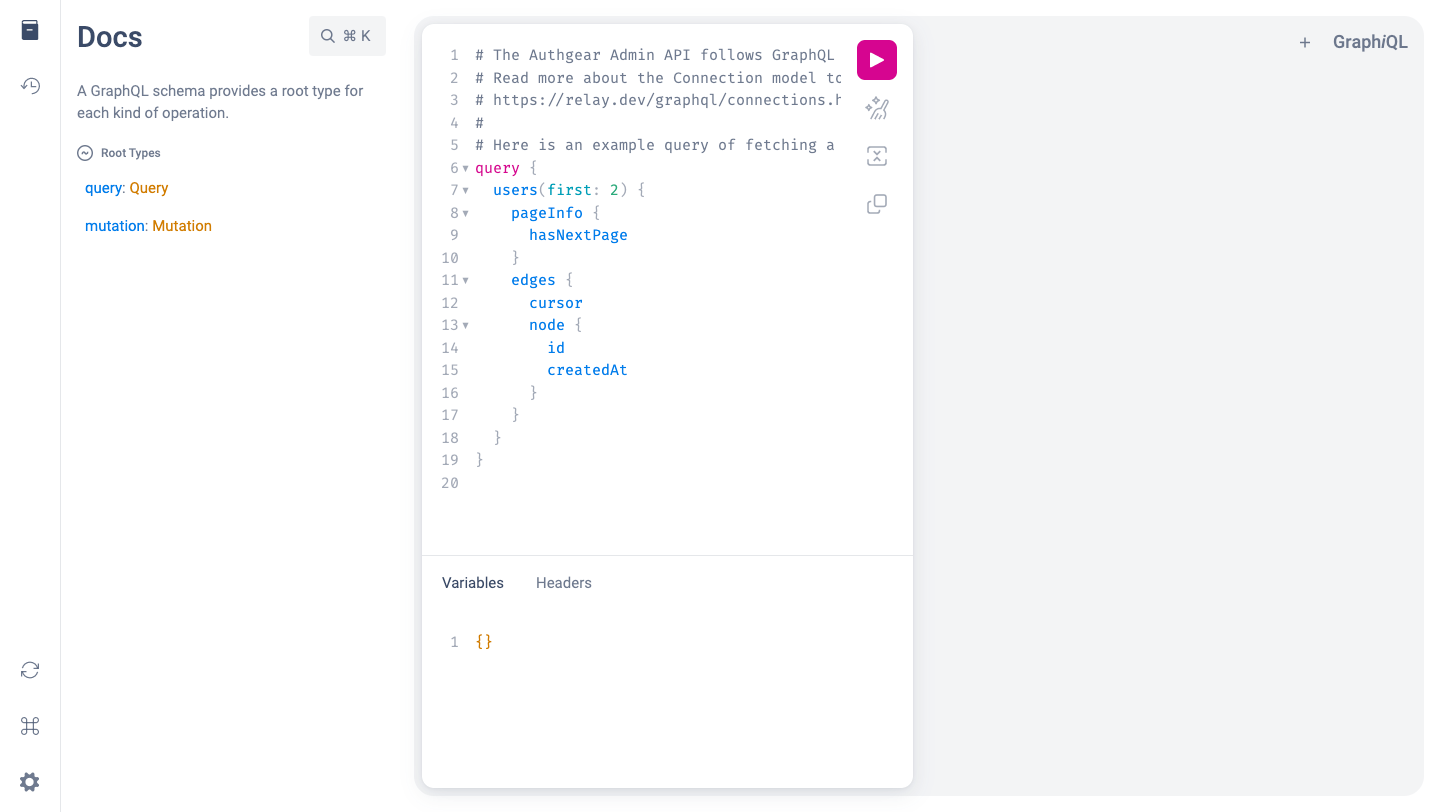Run the query with the play button
This screenshot has height=812, width=1440.
point(876,60)
